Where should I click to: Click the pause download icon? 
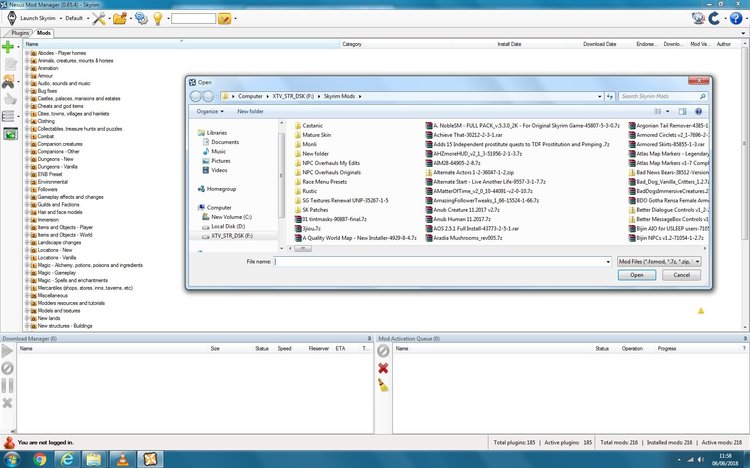point(7,385)
